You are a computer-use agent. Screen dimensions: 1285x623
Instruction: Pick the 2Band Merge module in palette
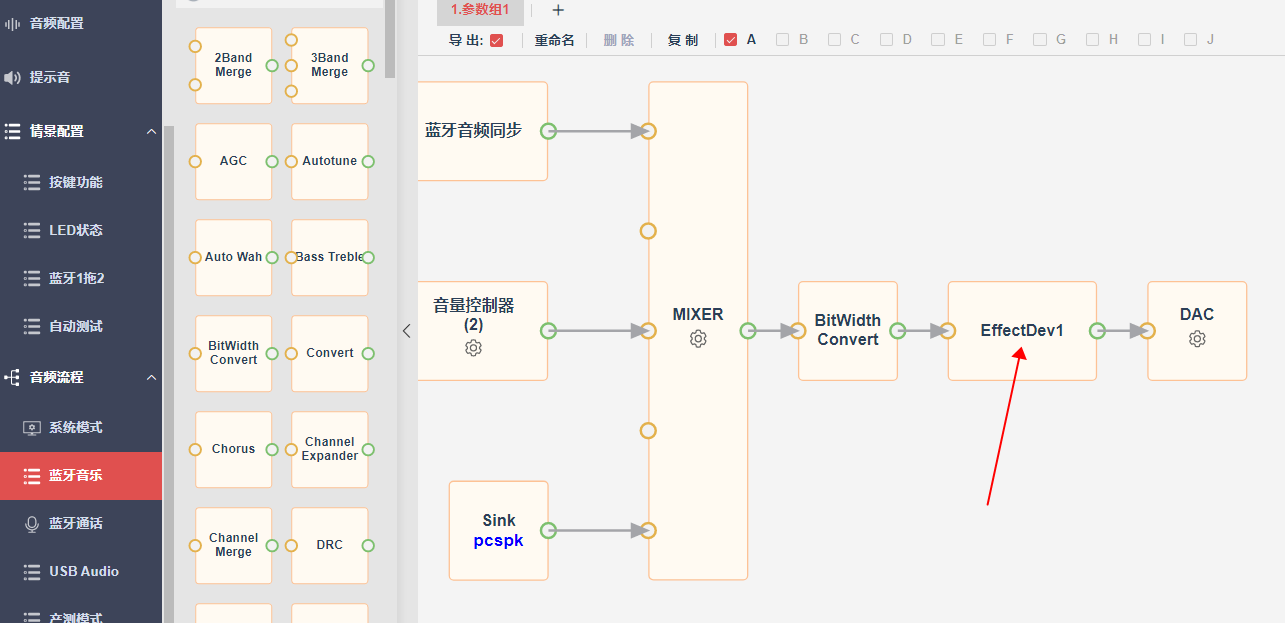click(x=233, y=65)
